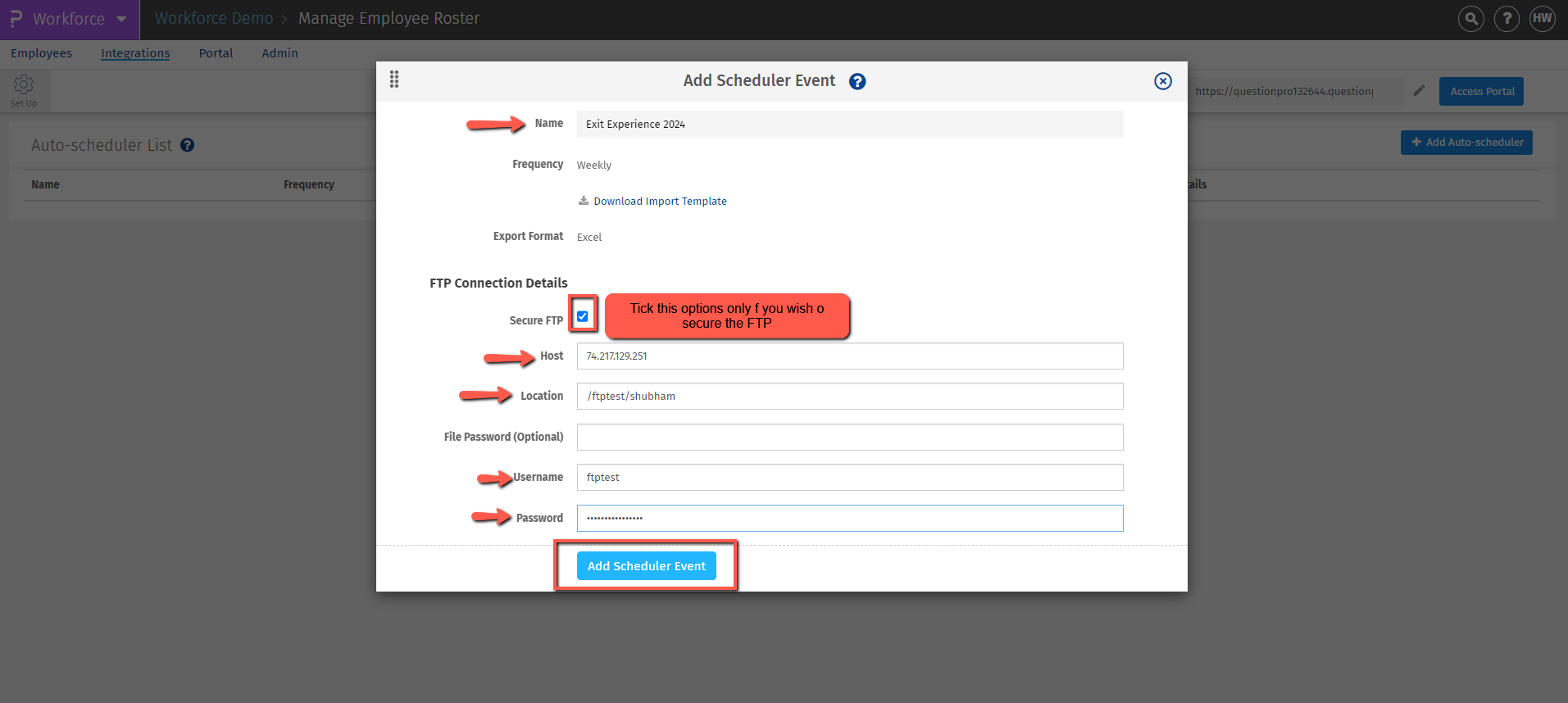Open the HW user profile avatar
Viewport: 1568px width, 703px height.
click(x=1542, y=19)
